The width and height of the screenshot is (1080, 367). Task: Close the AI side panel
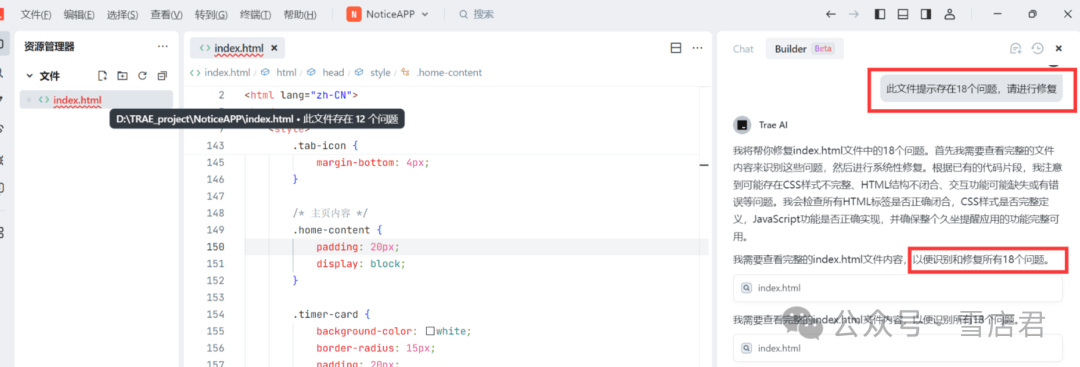point(1059,48)
